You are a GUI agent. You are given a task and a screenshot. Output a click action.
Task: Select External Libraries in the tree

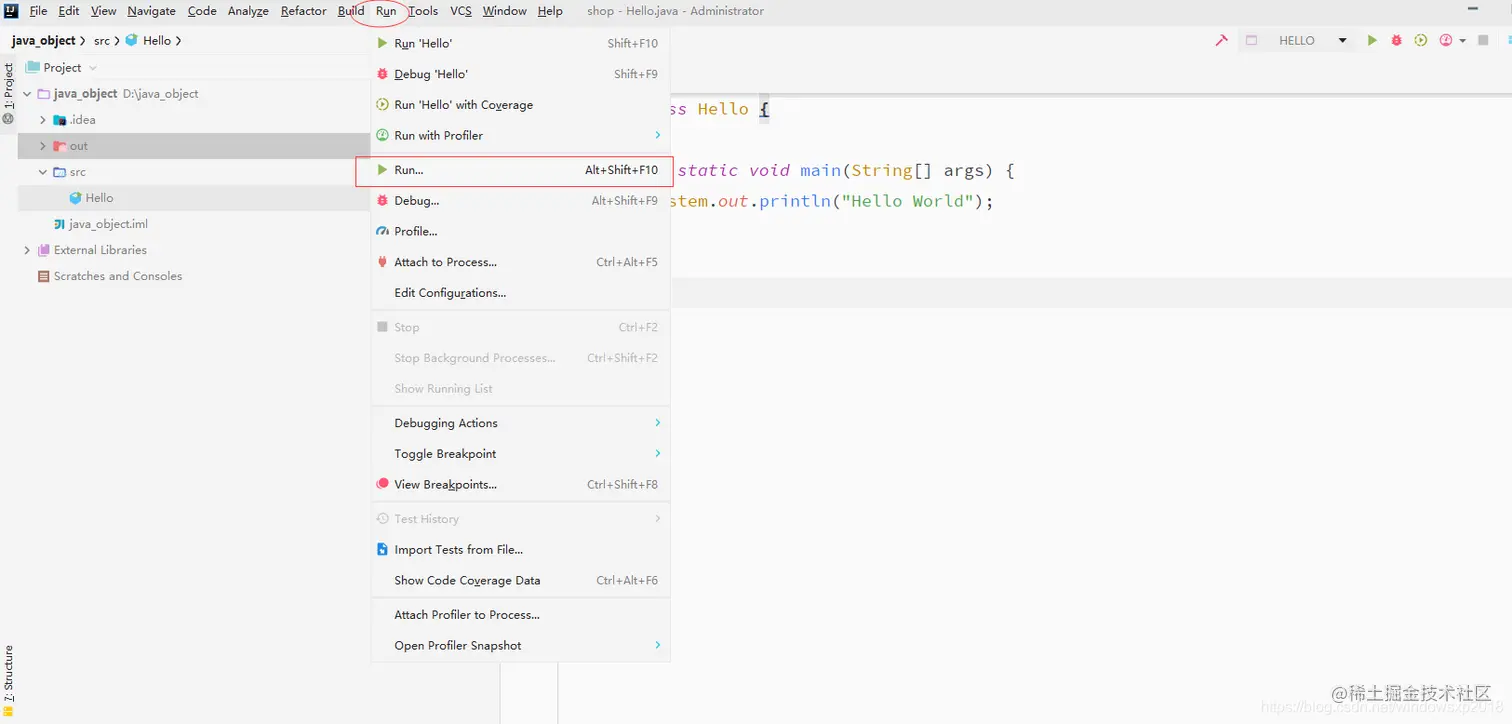pyautogui.click(x=100, y=250)
